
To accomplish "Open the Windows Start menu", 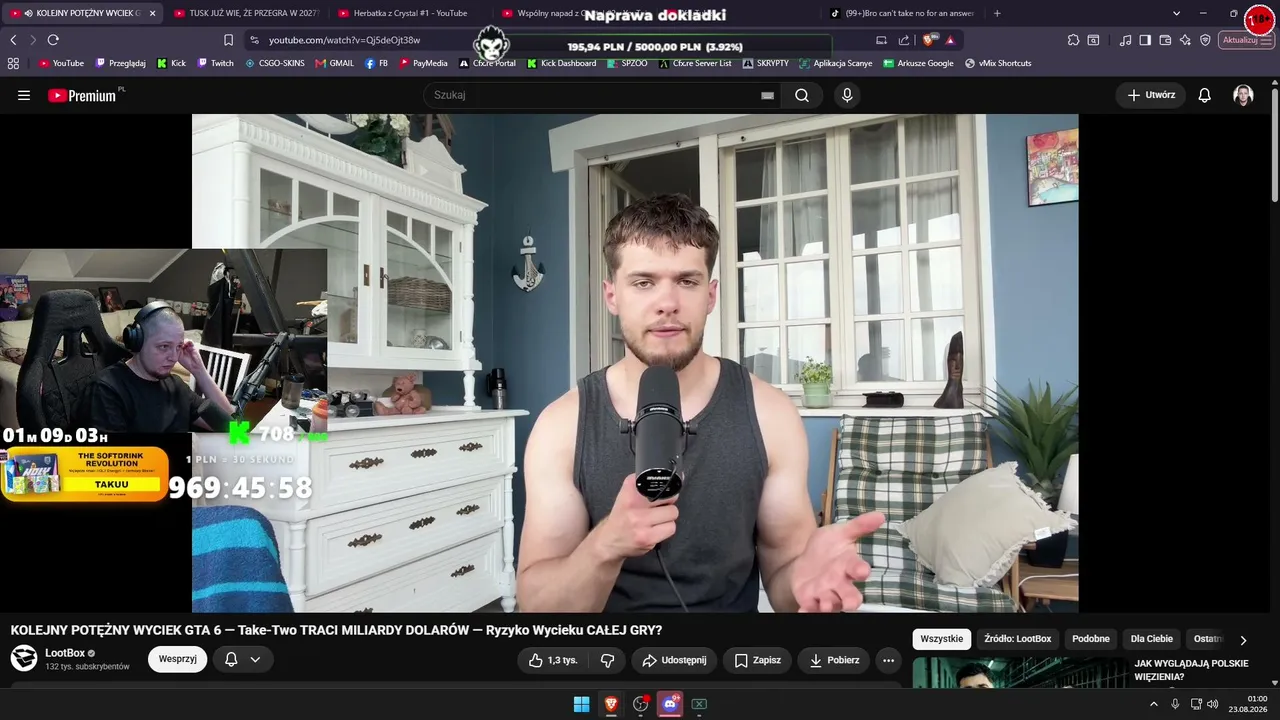I will [x=581, y=704].
